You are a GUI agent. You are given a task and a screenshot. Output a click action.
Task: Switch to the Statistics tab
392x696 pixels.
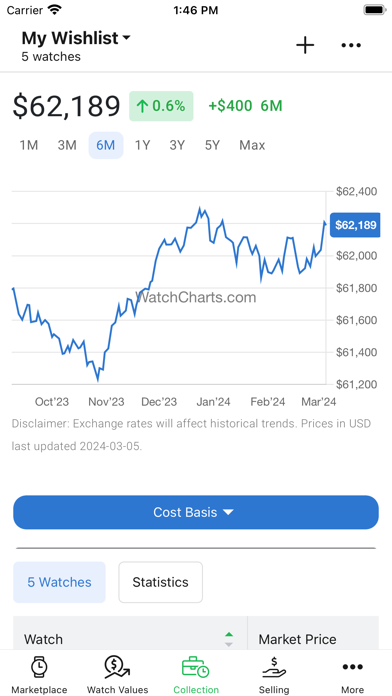[160, 582]
